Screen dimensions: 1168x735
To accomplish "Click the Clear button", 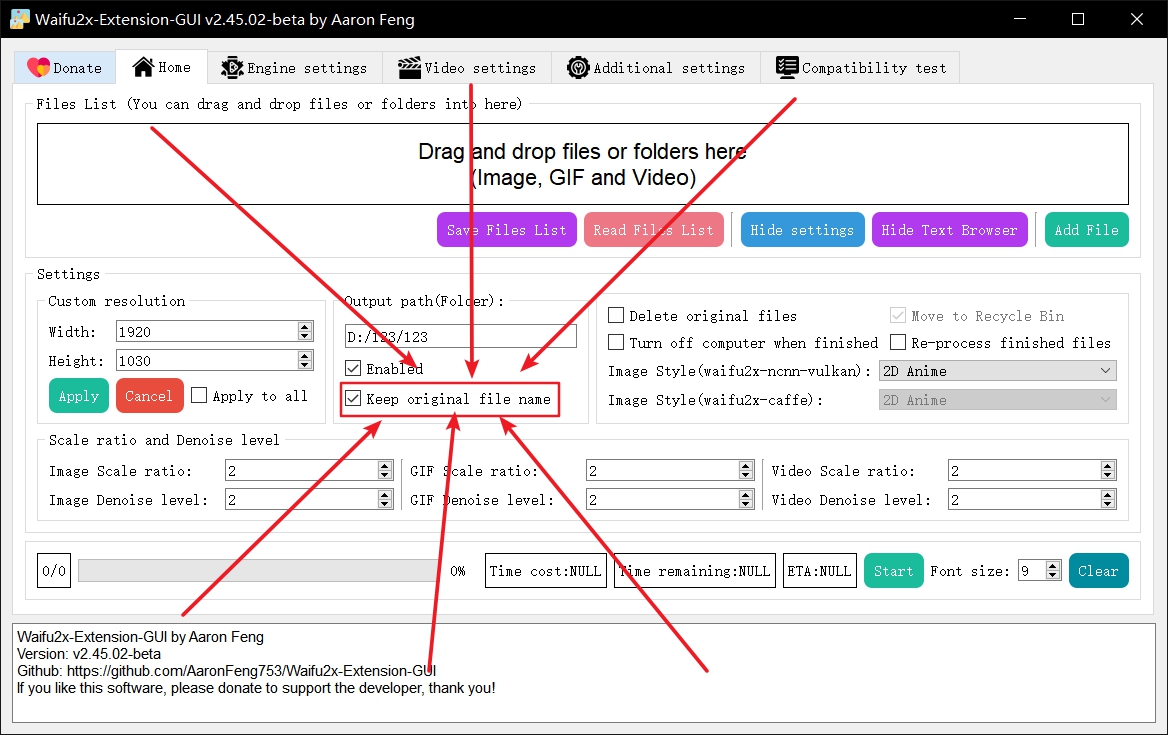I will (1098, 570).
